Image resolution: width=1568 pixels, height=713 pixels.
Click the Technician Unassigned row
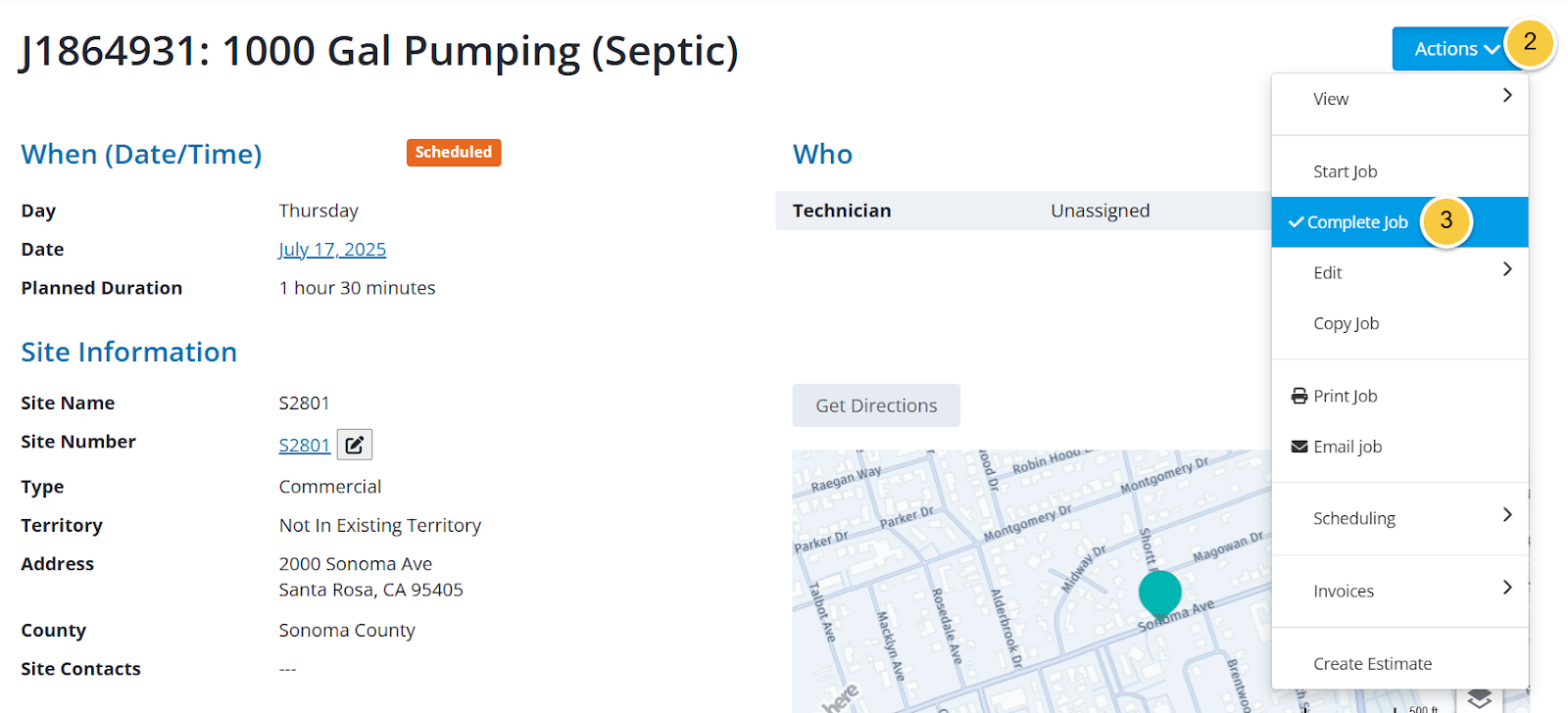click(1024, 211)
